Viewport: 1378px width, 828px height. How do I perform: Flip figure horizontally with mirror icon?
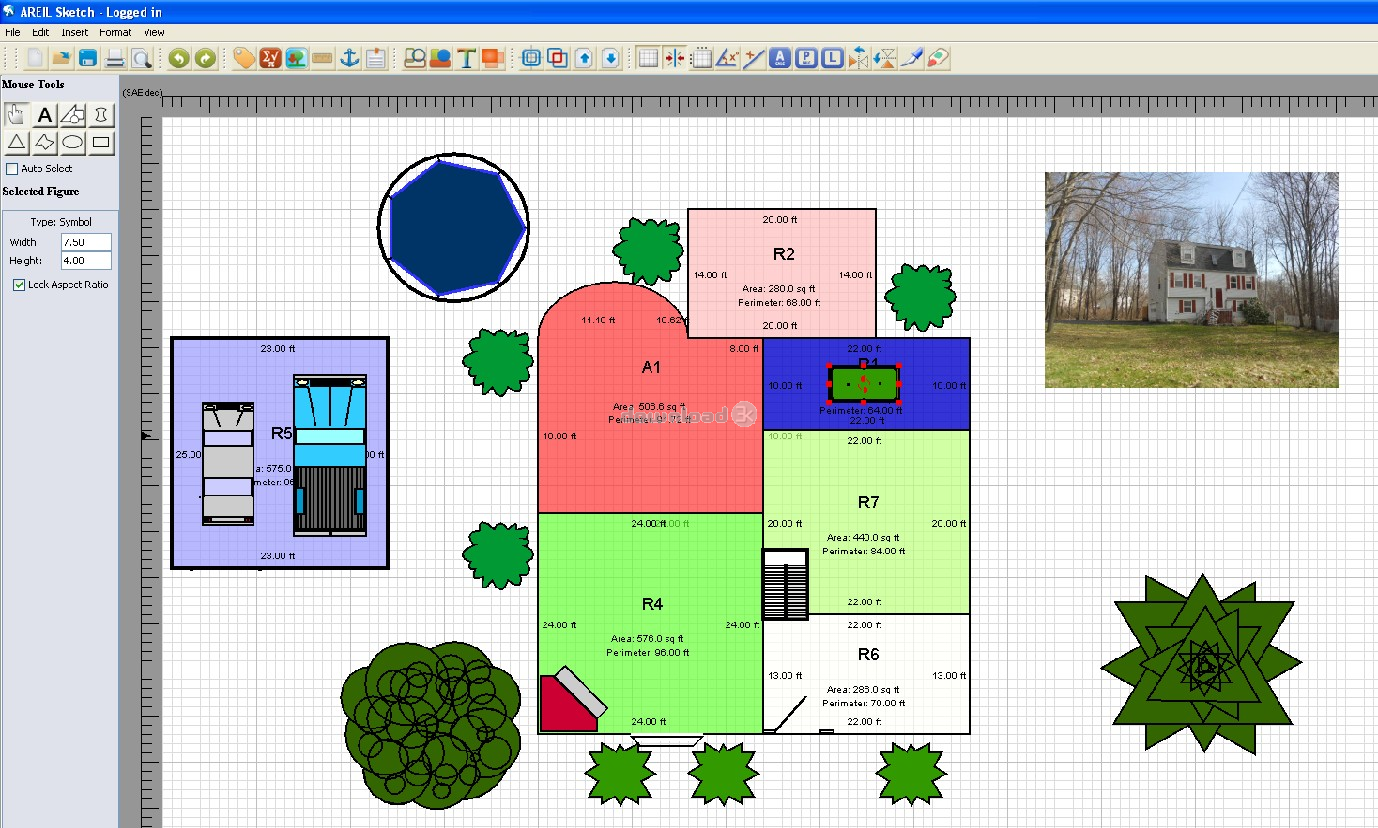tap(859, 58)
